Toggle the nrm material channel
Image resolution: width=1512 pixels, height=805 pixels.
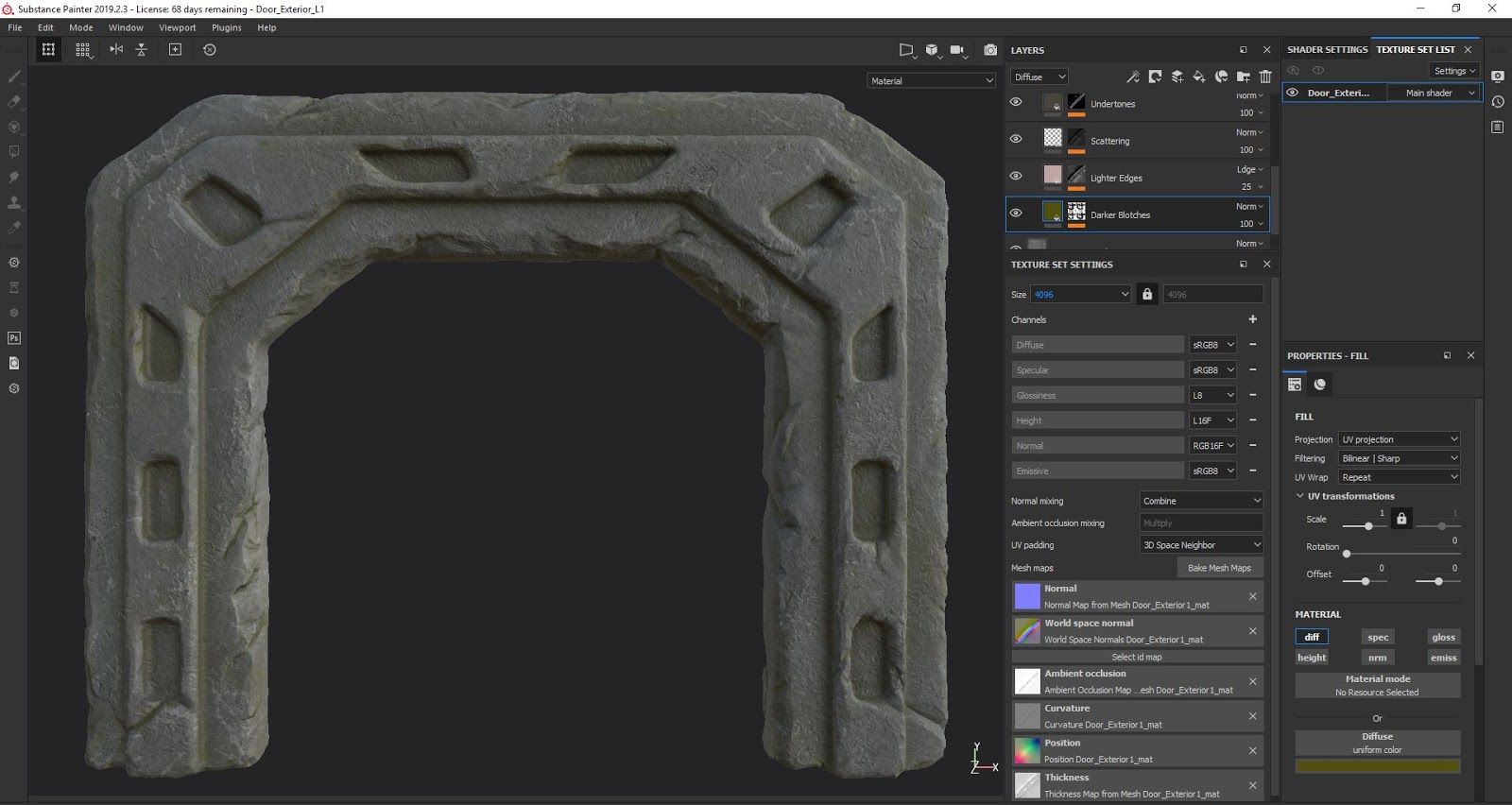click(1378, 658)
